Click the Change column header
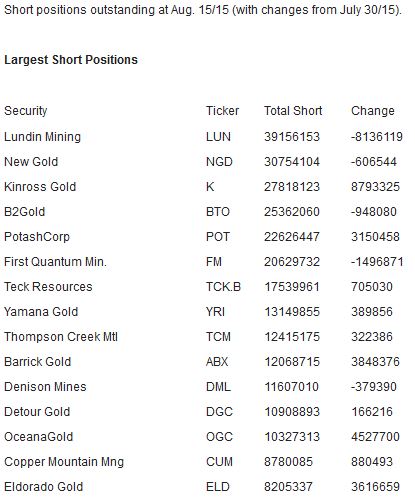415x501 pixels. (373, 111)
